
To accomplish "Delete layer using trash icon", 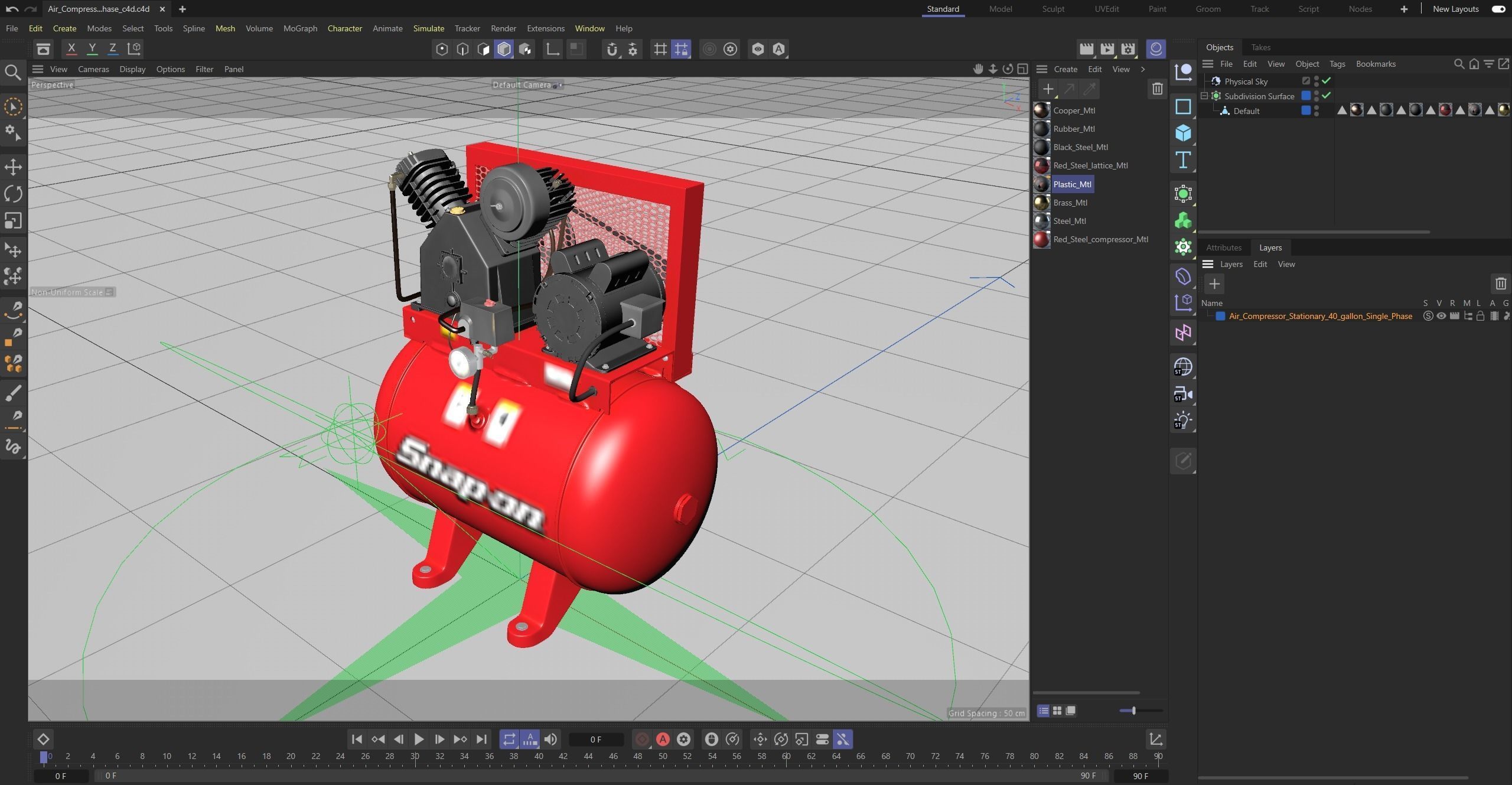I will 1501,284.
